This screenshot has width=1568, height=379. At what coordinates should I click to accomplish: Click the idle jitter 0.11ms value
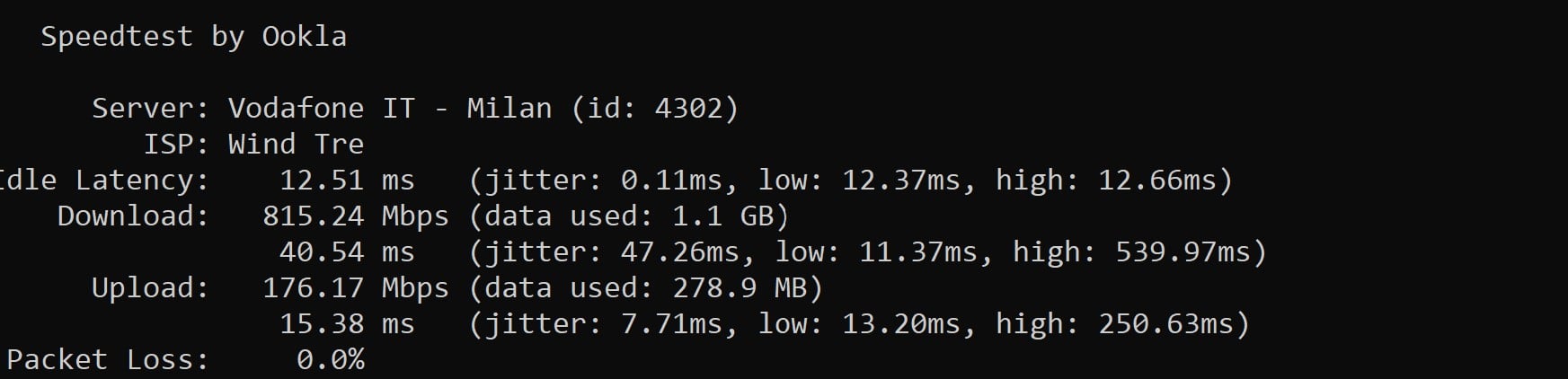[671, 181]
